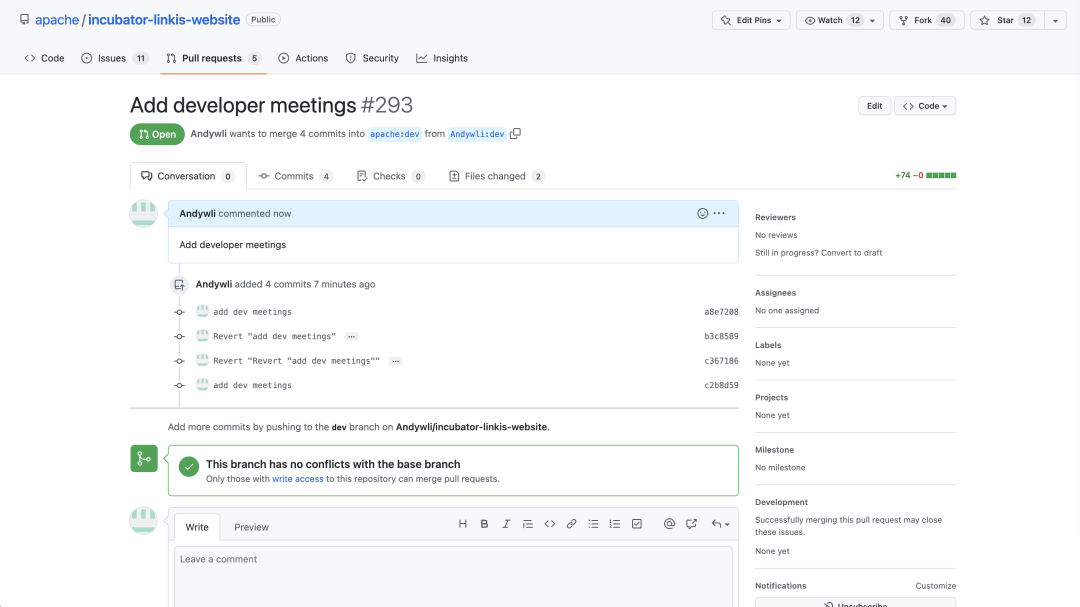Star the repository
1080x607 pixels.
[1007, 20]
